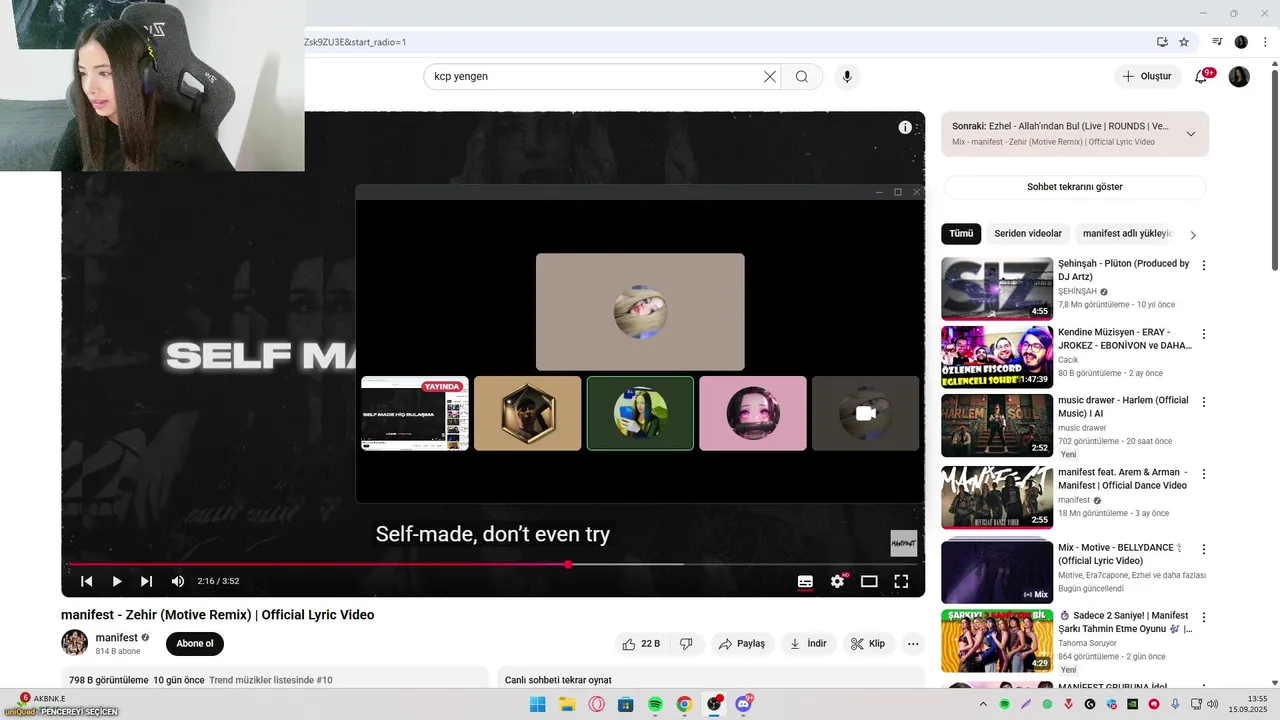Viewport: 1280px width, 720px height.
Task: Open Chrome three-dot menu
Action: tap(1265, 42)
